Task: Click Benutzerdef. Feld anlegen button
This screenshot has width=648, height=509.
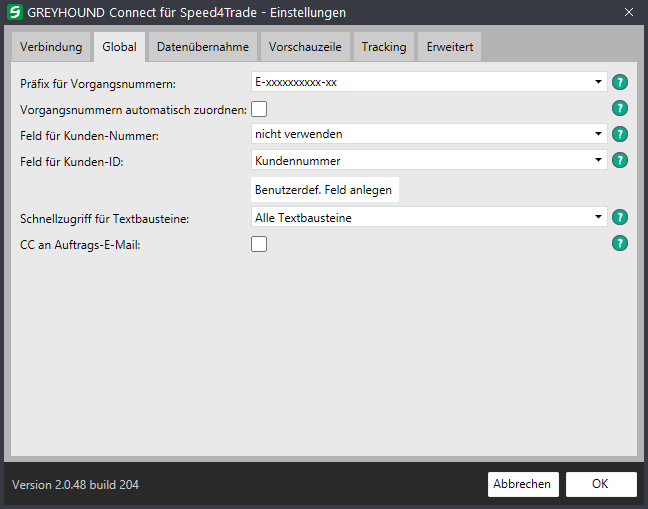Action: [325, 190]
